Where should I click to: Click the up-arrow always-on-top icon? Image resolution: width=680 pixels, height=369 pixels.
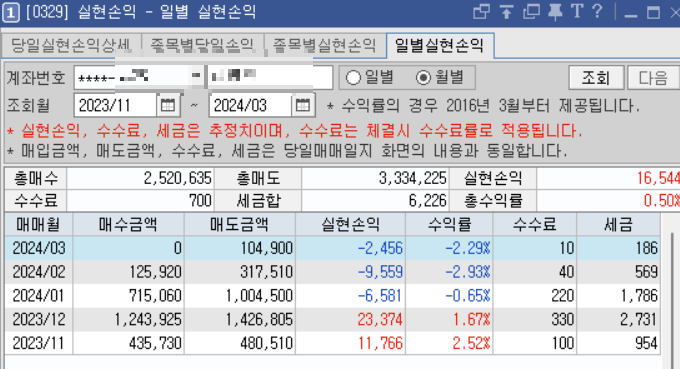pyautogui.click(x=506, y=12)
